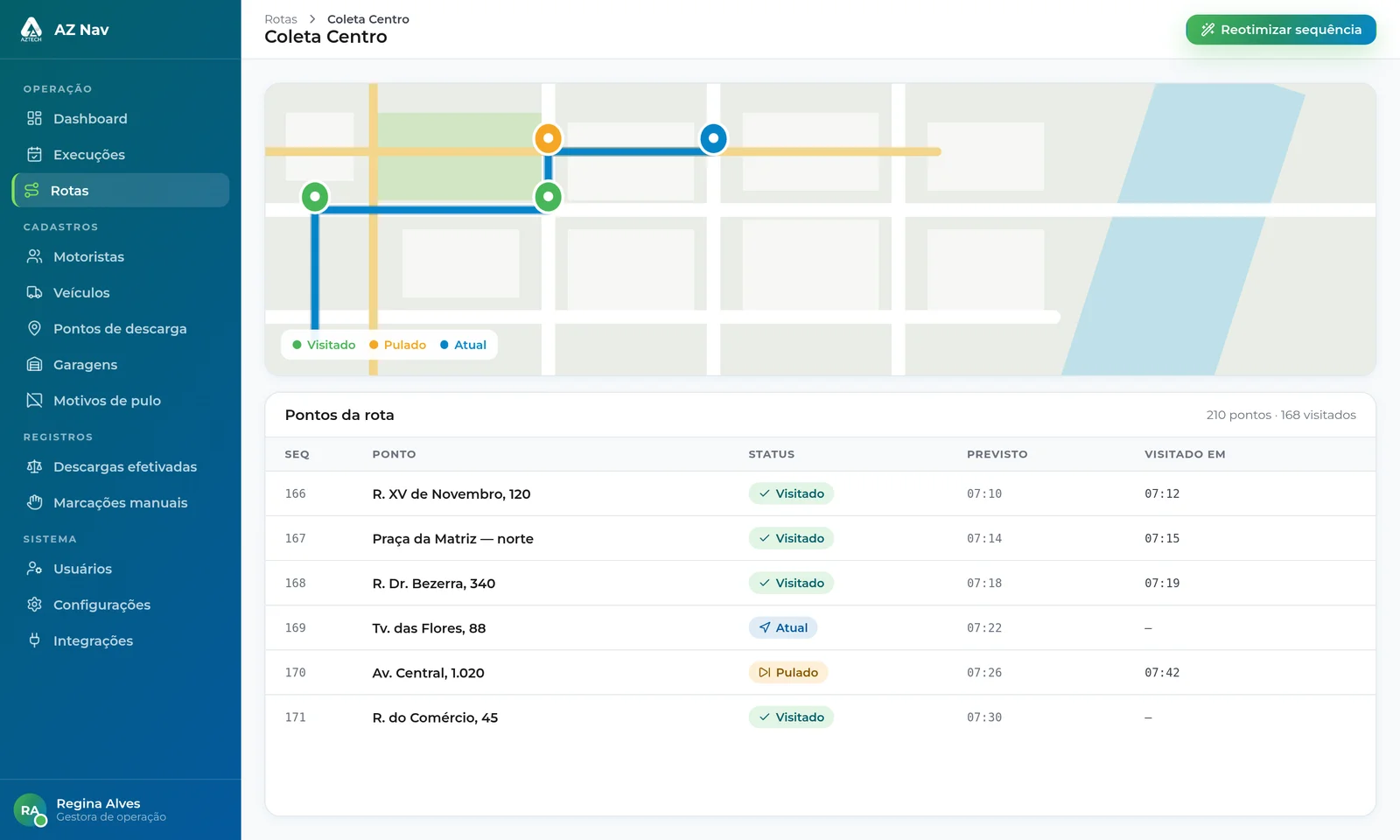The width and height of the screenshot is (1400, 840).
Task: Click the Rotas breadcrumb link
Action: pos(281,19)
